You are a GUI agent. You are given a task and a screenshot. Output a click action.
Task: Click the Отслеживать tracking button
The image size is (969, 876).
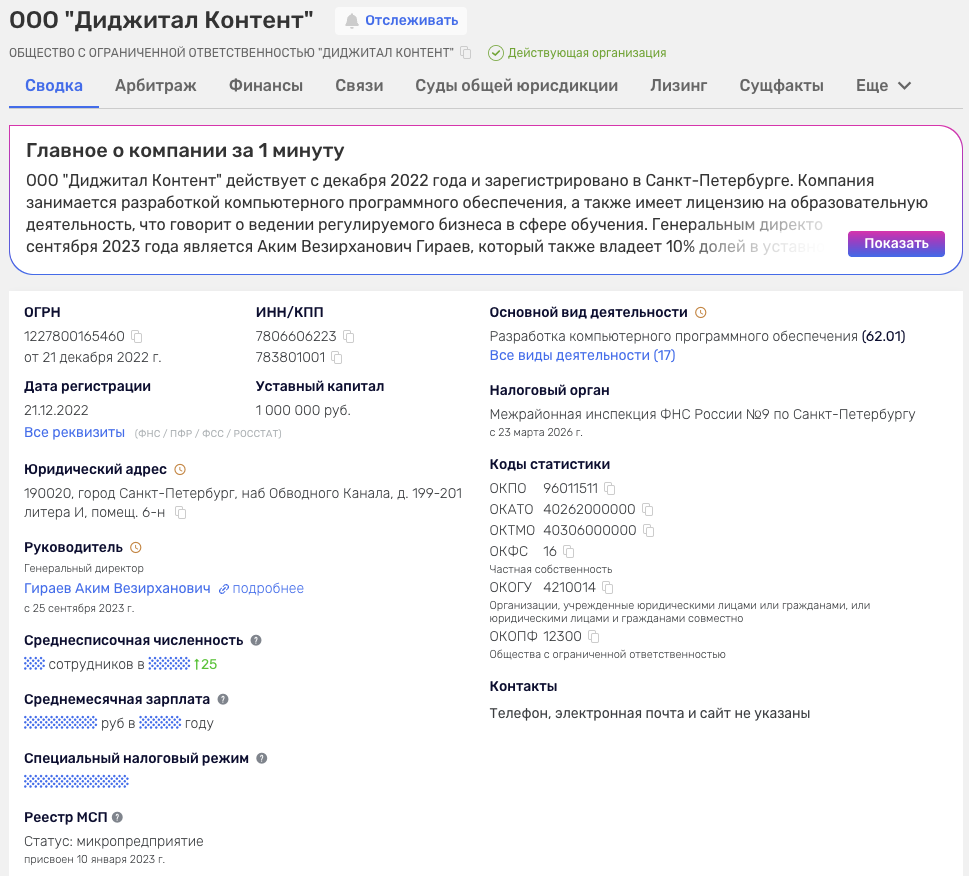[x=401, y=20]
